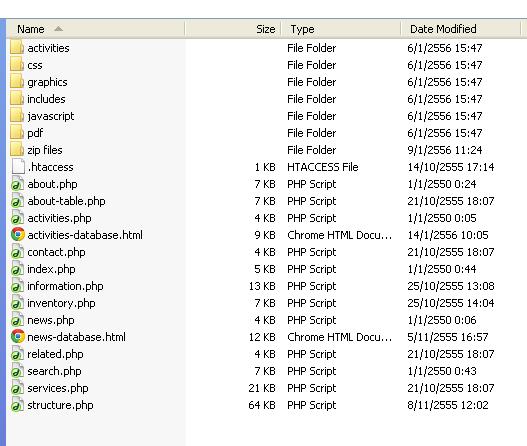527x446 pixels.
Task: Click the zip files folder icon
Action: click(x=17, y=150)
